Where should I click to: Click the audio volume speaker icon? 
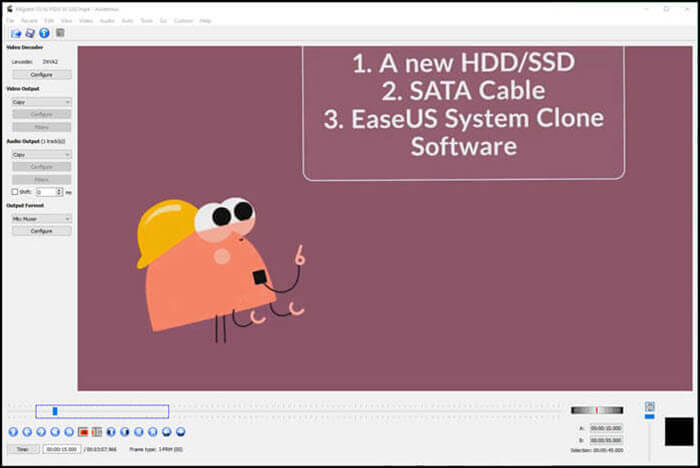(650, 406)
